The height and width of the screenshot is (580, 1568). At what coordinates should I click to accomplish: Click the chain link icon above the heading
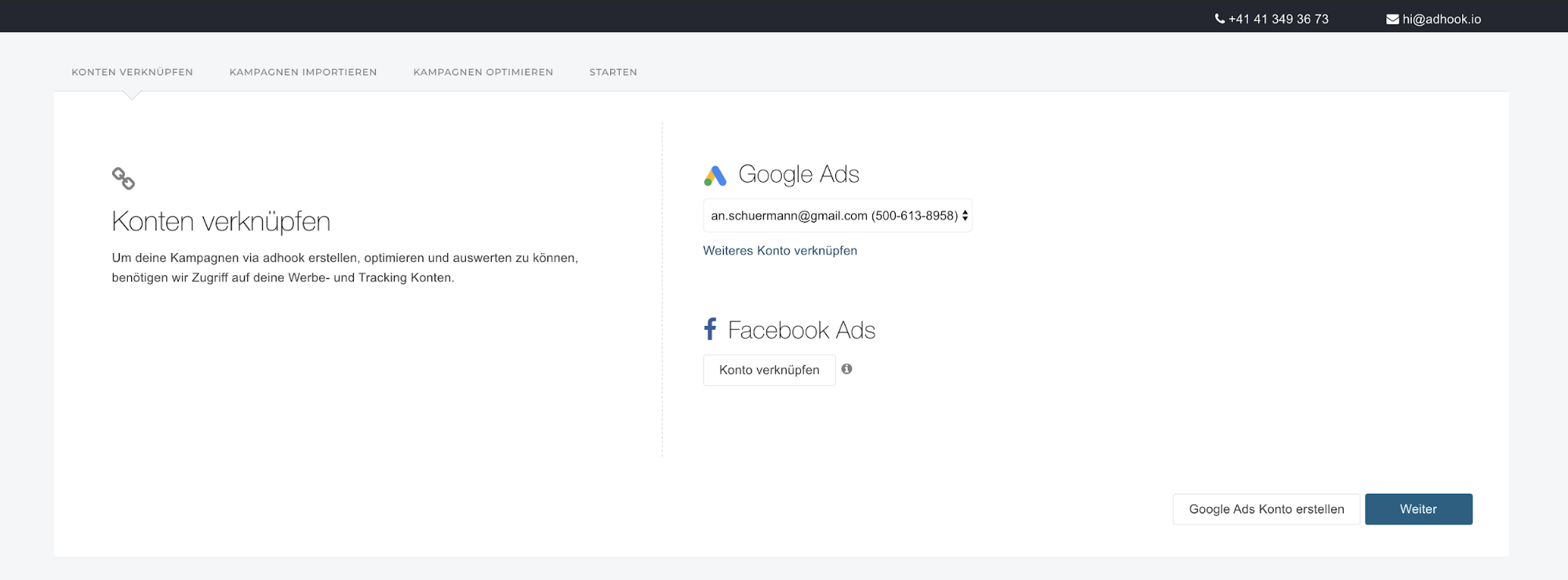click(x=123, y=179)
